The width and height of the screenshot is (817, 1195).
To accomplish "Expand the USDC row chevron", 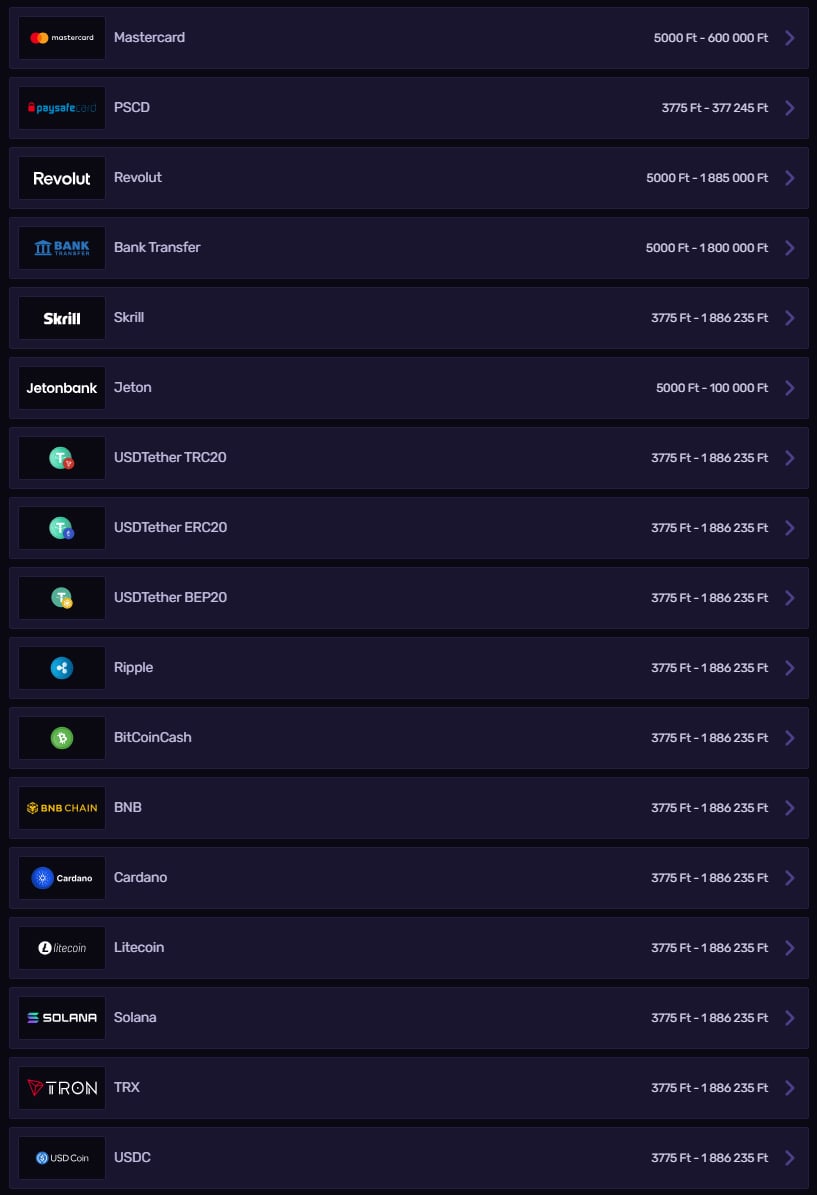I will [x=790, y=1158].
